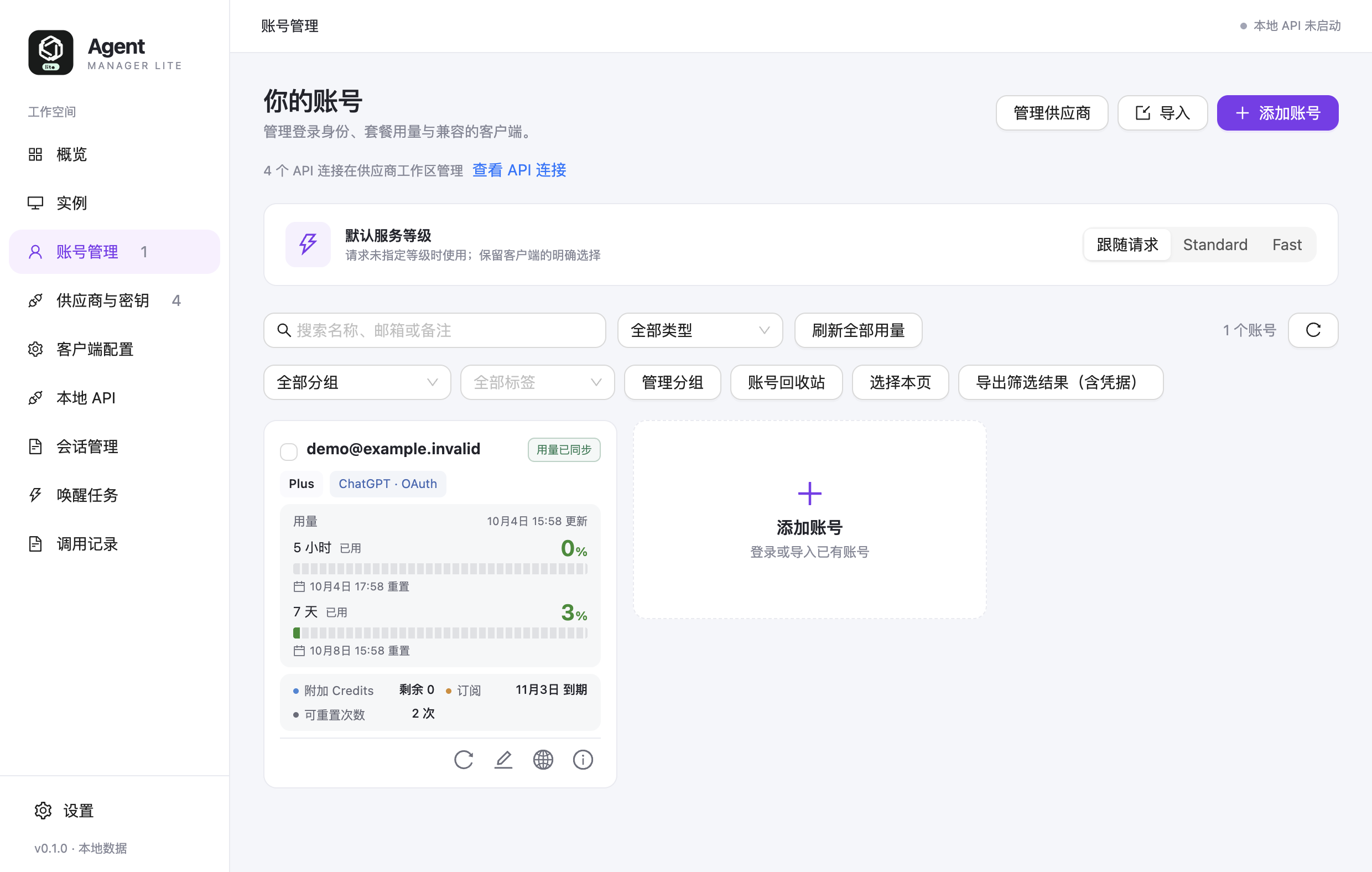
Task: Open 客户端配置 page
Action: tap(115, 349)
